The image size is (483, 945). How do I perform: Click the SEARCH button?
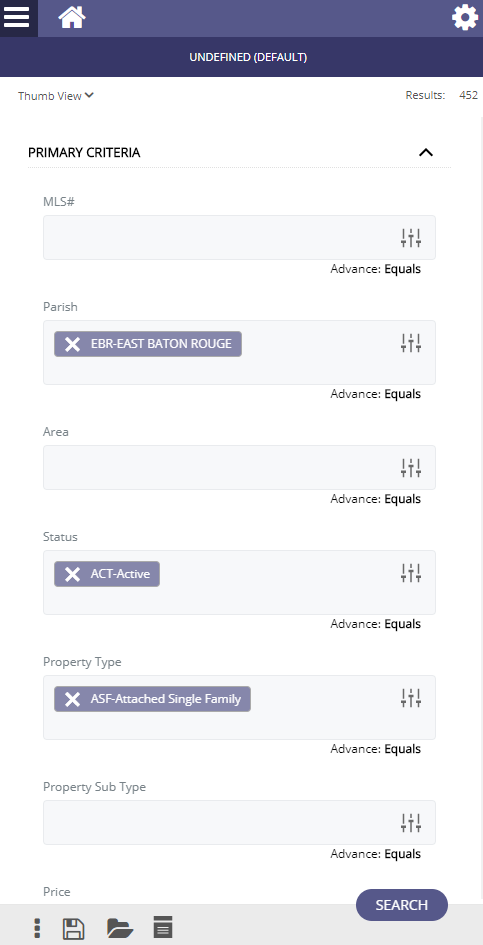click(402, 905)
